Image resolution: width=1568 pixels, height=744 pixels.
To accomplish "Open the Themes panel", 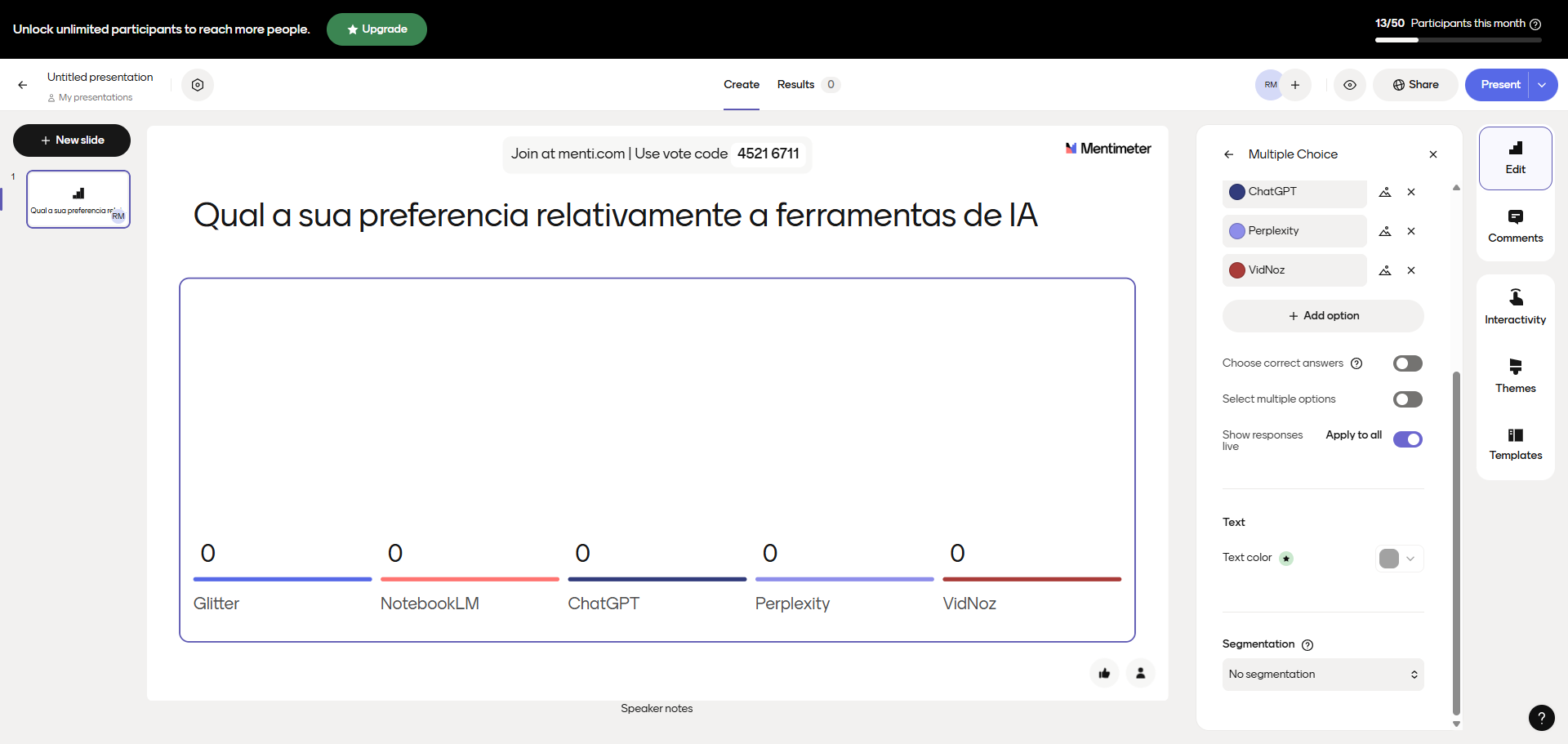I will [1516, 376].
